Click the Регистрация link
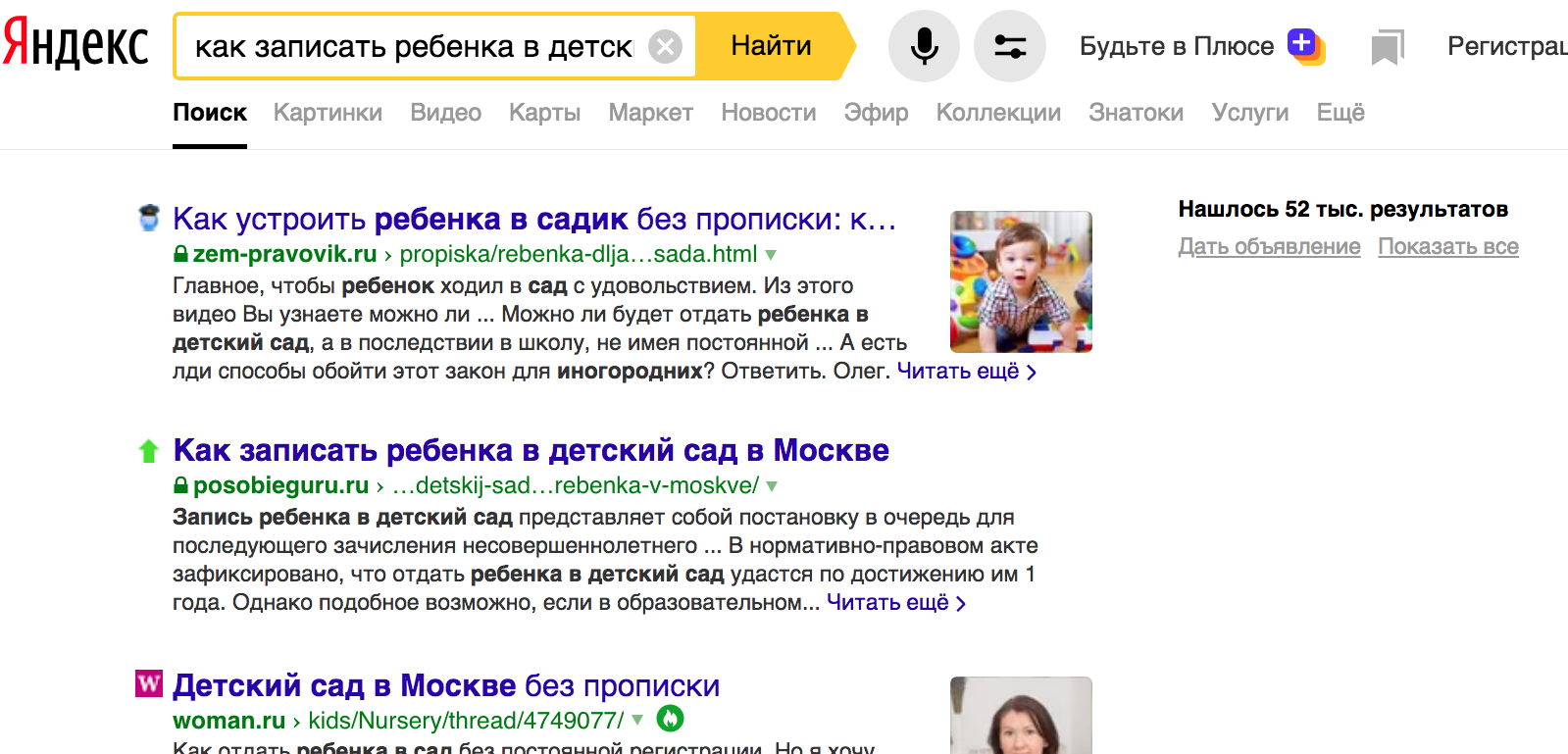Image resolution: width=1568 pixels, height=754 pixels. coord(1507,46)
